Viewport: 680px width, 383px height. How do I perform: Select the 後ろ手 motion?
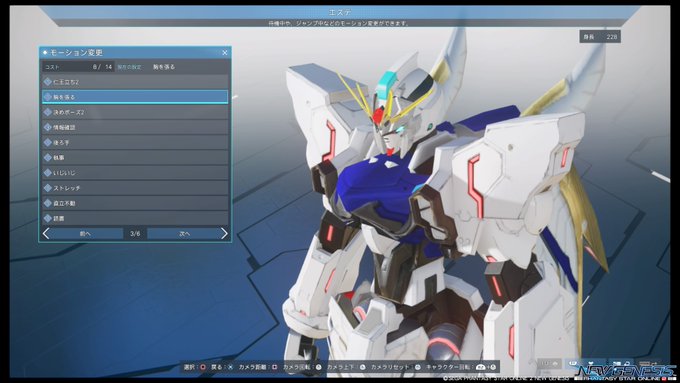[135, 142]
